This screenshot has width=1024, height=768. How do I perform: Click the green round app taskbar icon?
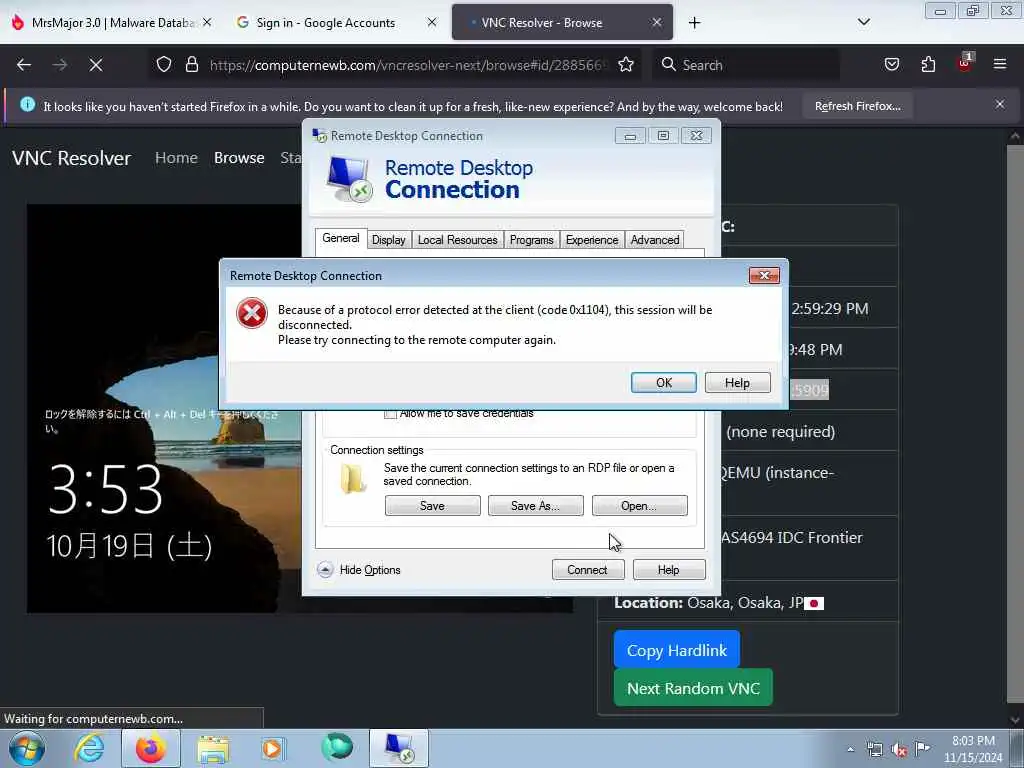coord(337,747)
